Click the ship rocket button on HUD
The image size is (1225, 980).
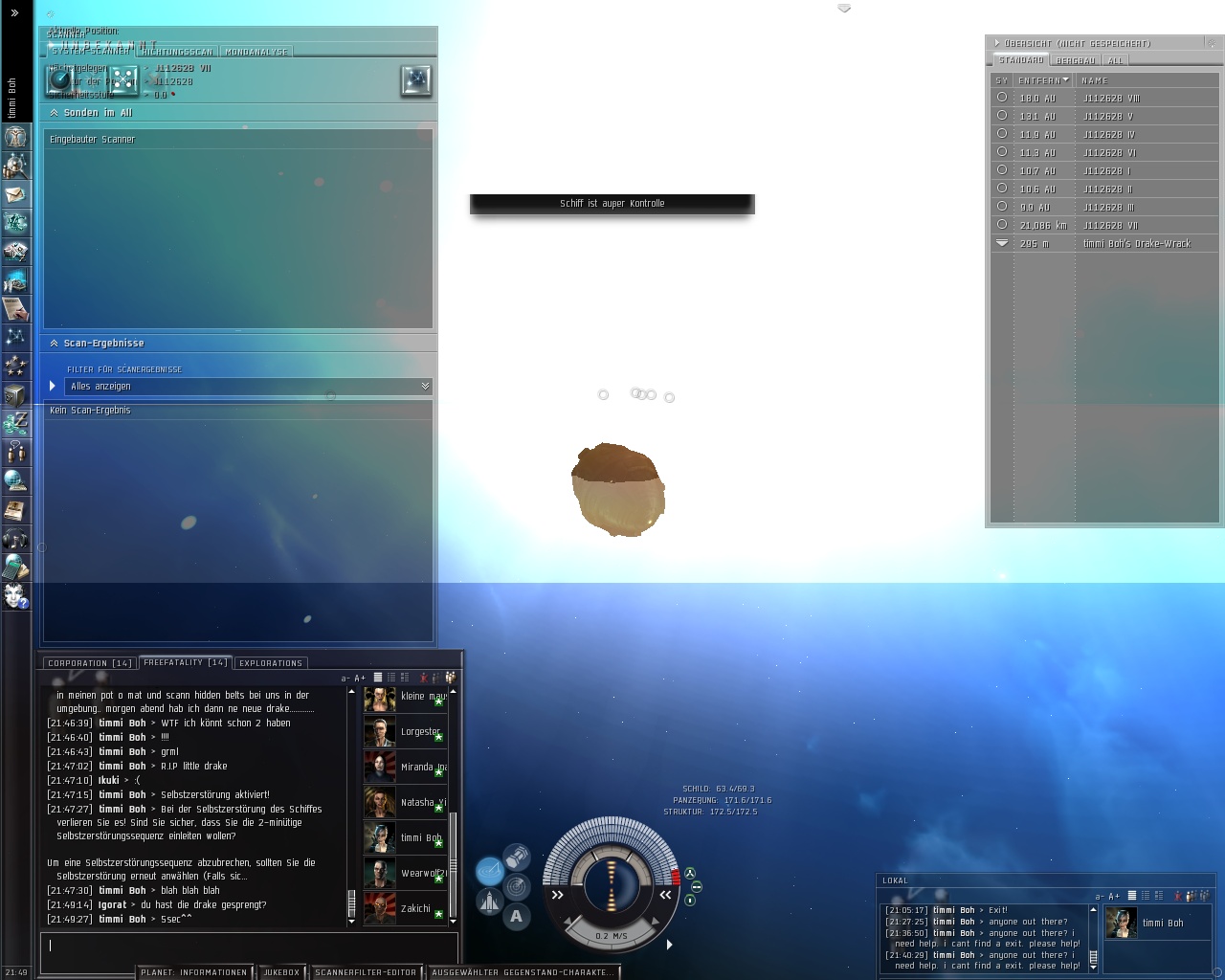coord(489,902)
